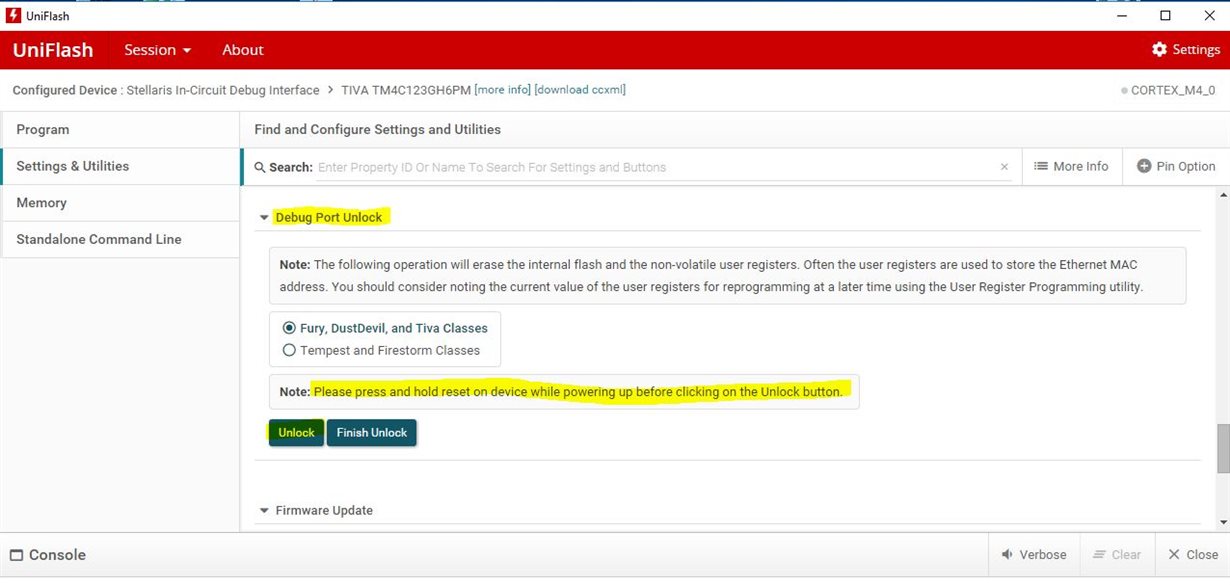This screenshot has width=1230, height=585.
Task: Click the [more info] link
Action: click(502, 90)
